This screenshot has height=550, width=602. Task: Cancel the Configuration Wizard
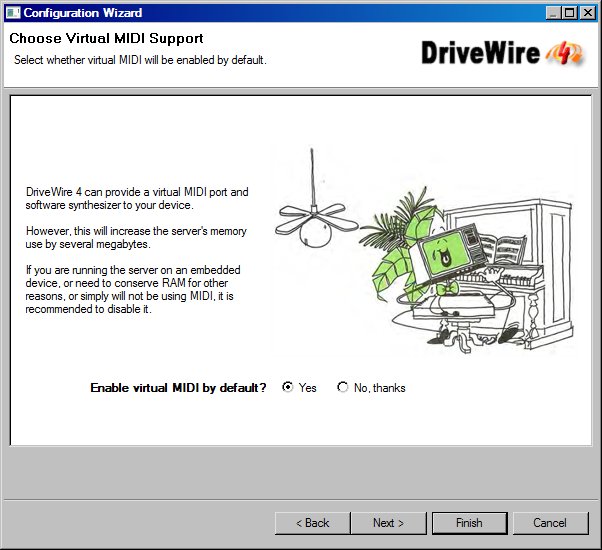pyautogui.click(x=550, y=523)
